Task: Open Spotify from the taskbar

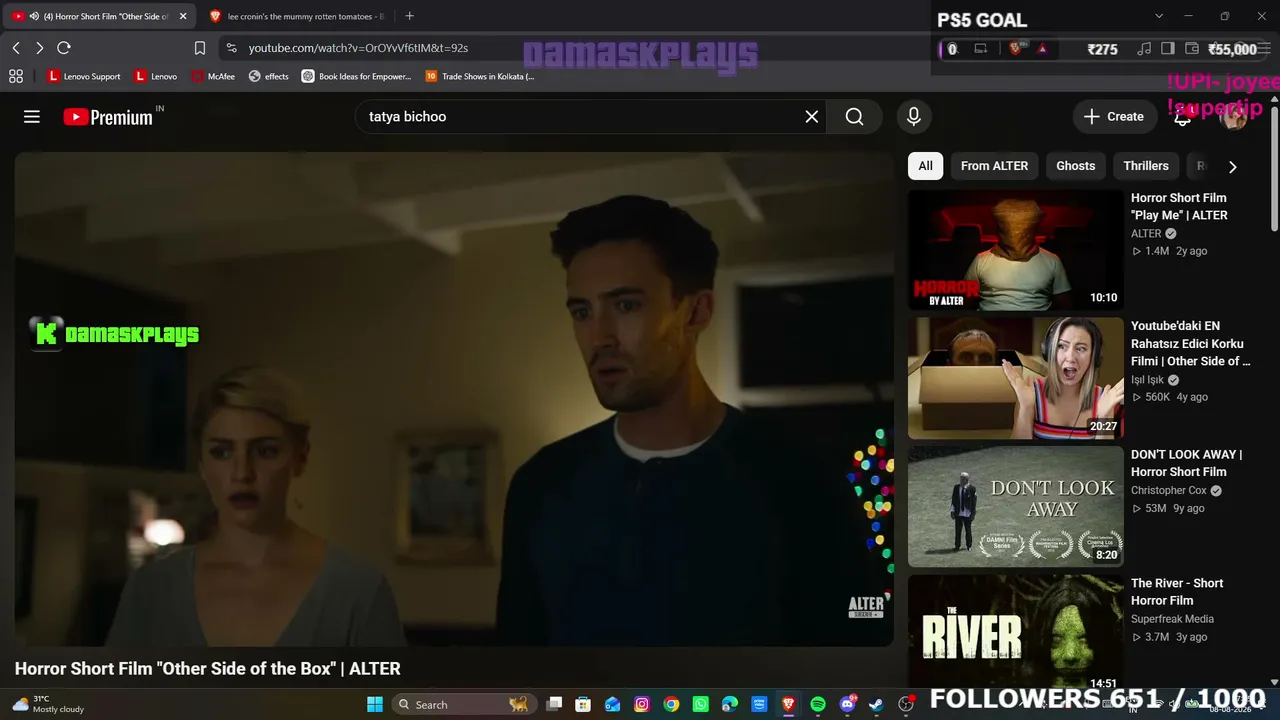Action: click(x=818, y=704)
